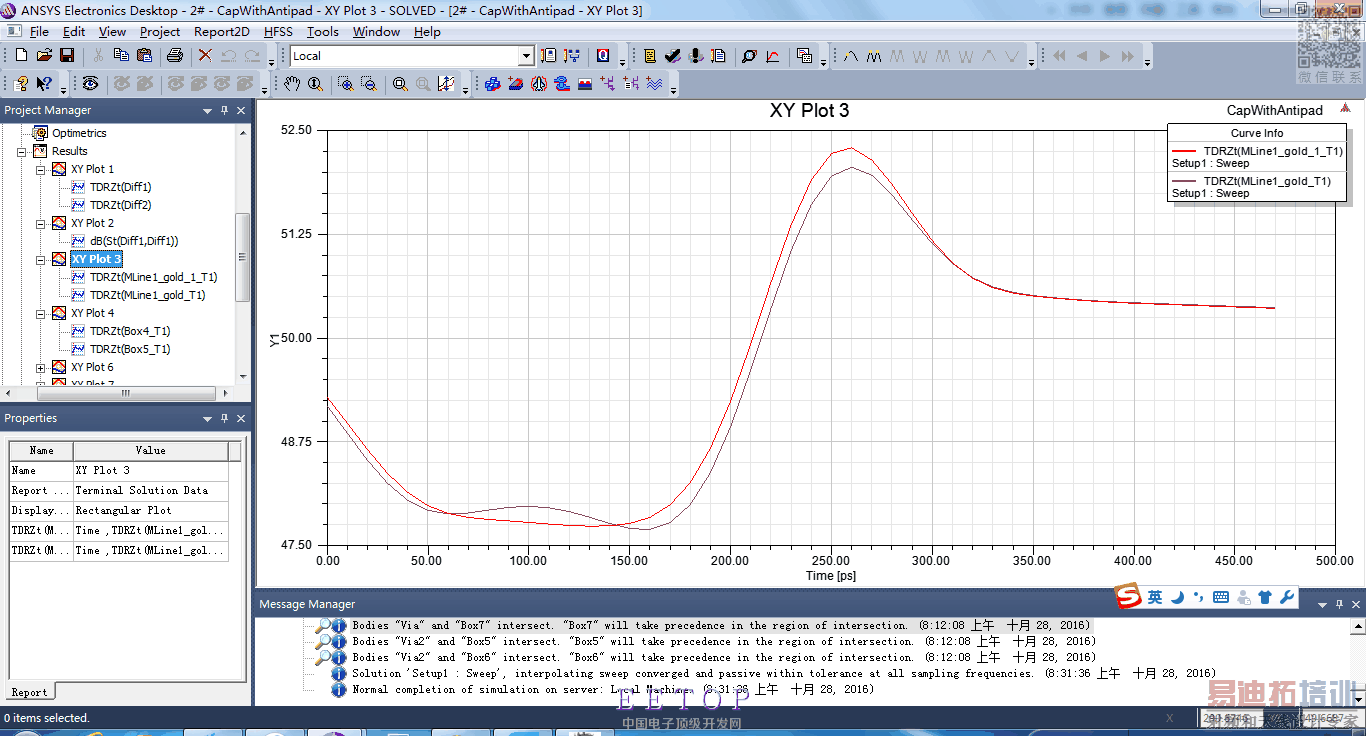Open the HFSS menu
Viewport: 1366px width, 736px height.
(278, 32)
